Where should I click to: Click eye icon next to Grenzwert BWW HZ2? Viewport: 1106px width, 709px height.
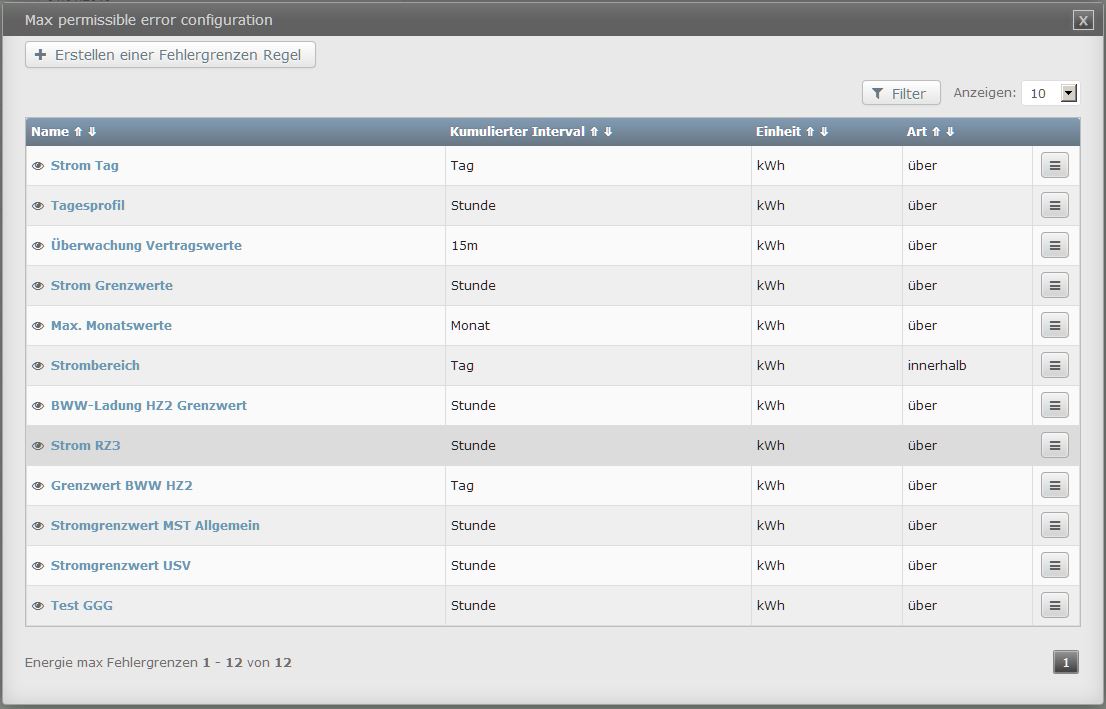[38, 485]
